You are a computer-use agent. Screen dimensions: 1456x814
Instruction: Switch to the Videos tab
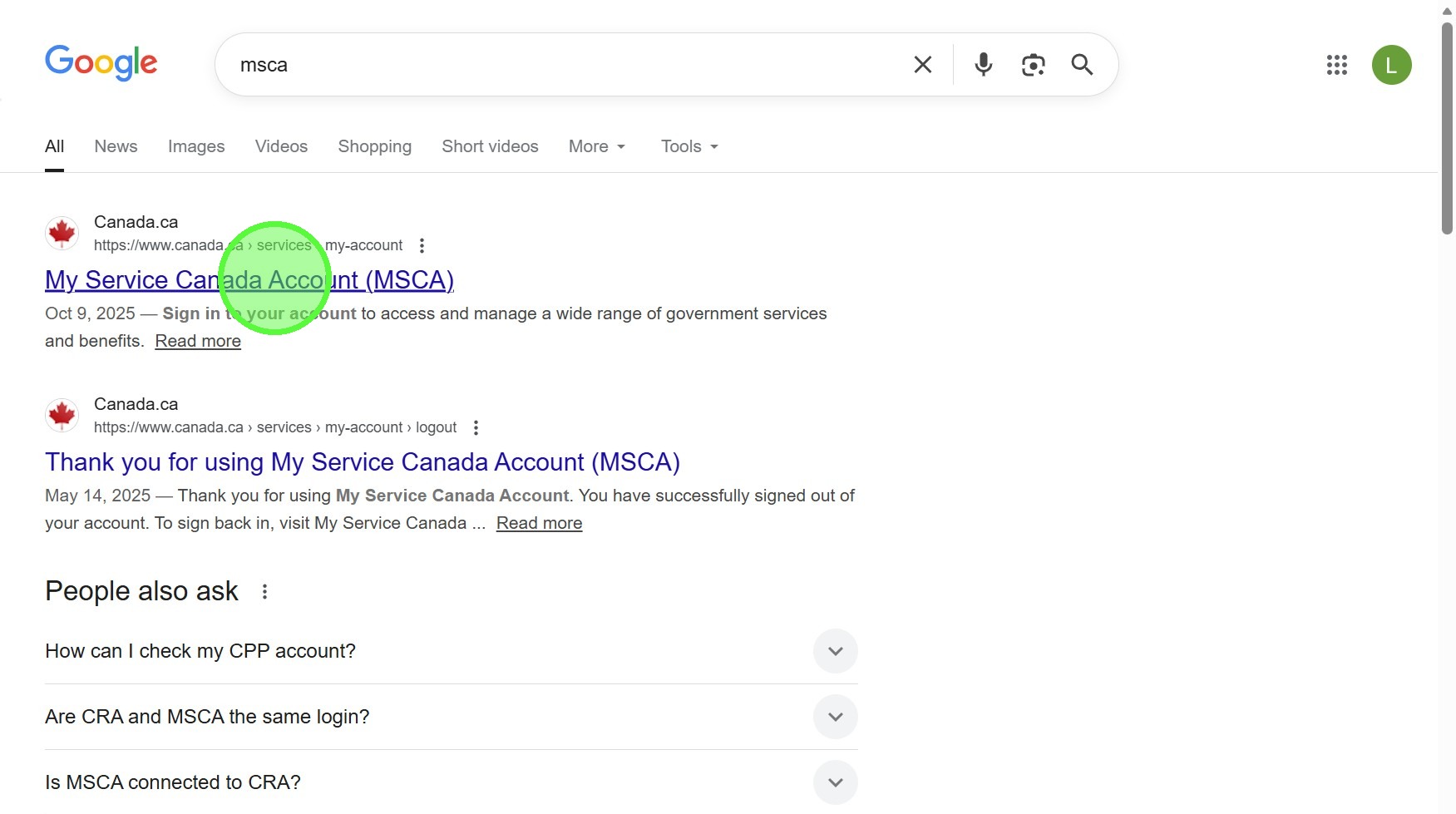coord(281,146)
